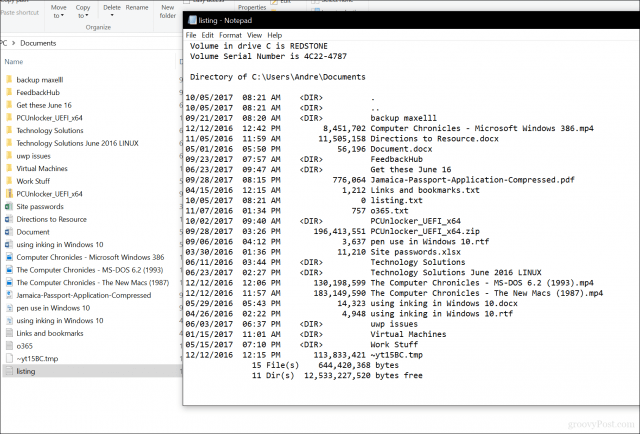Screen dimensions: 640x434
Task: Click 'Site passwords' file name in Explorer
Action: pyautogui.click(x=40, y=207)
